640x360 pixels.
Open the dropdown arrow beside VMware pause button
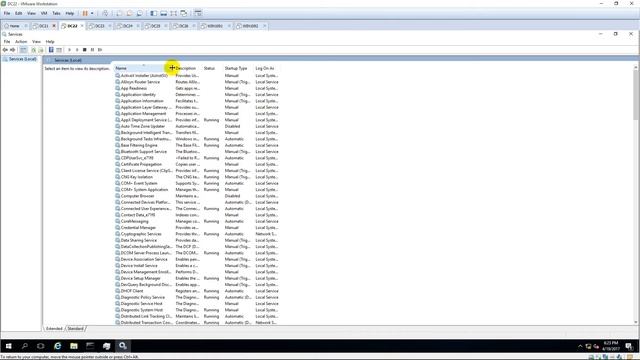pyautogui.click(x=92, y=13)
